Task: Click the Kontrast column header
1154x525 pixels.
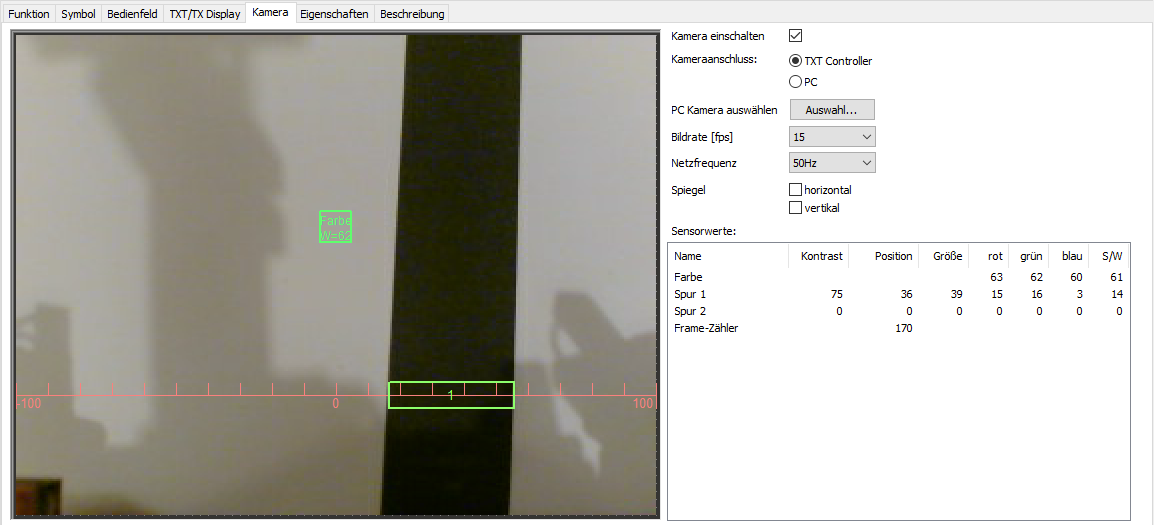Action: click(x=818, y=256)
